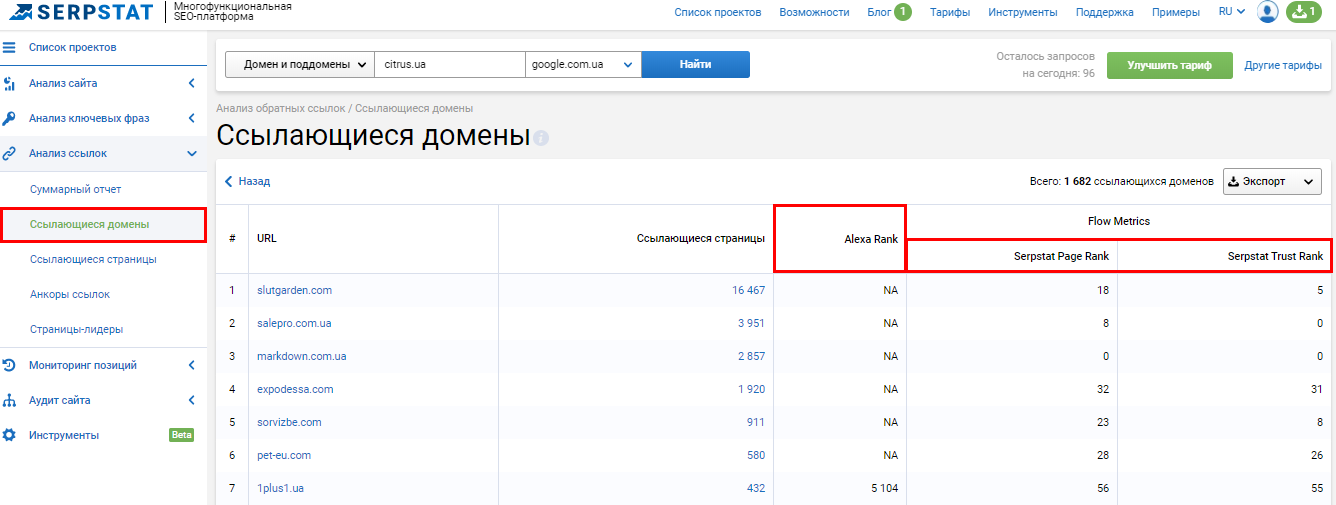Open the google.com.ua search engine dropdown
Image resolution: width=1336 pixels, height=505 pixels.
(583, 64)
